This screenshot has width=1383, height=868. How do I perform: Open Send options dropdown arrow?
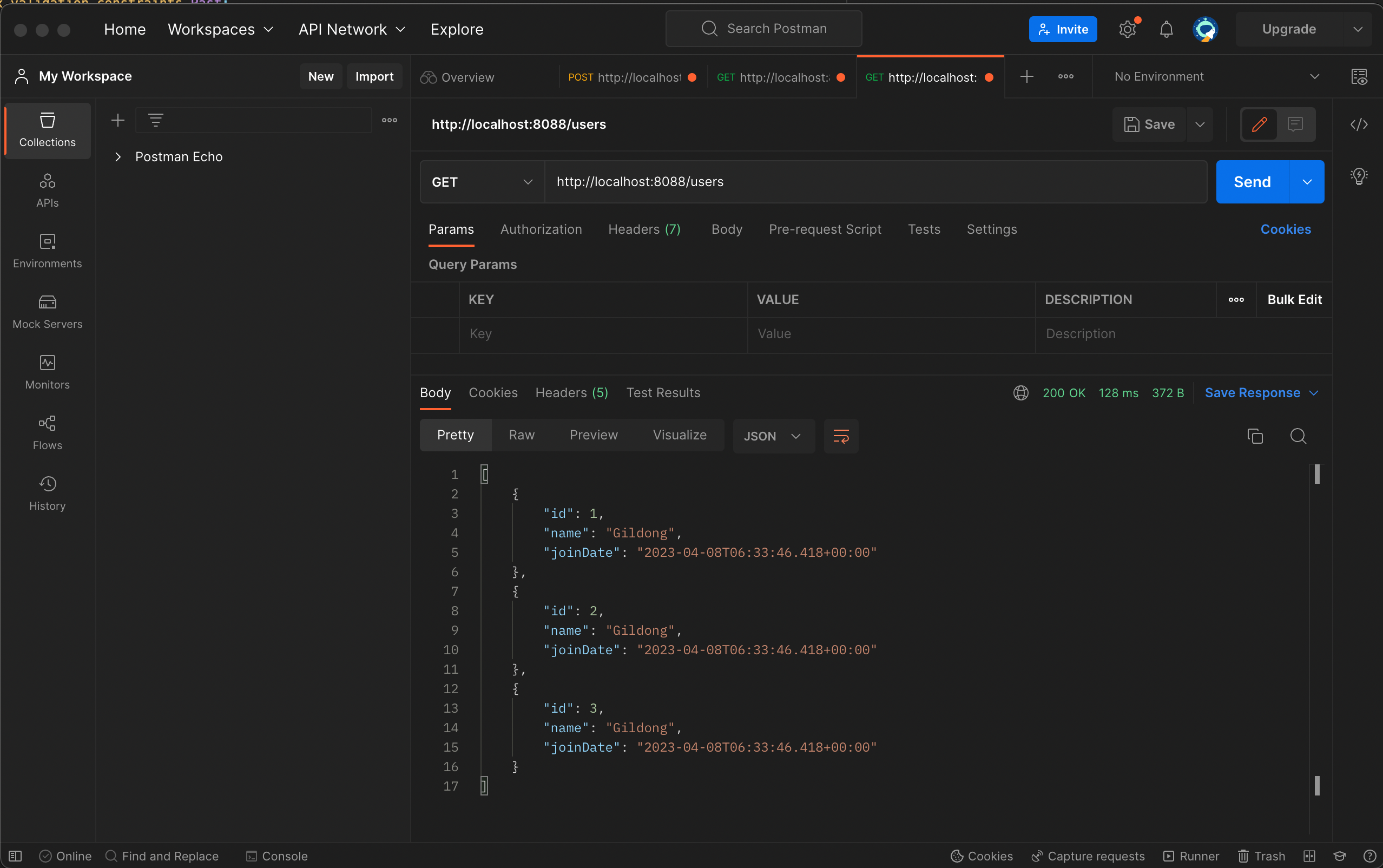tap(1307, 182)
